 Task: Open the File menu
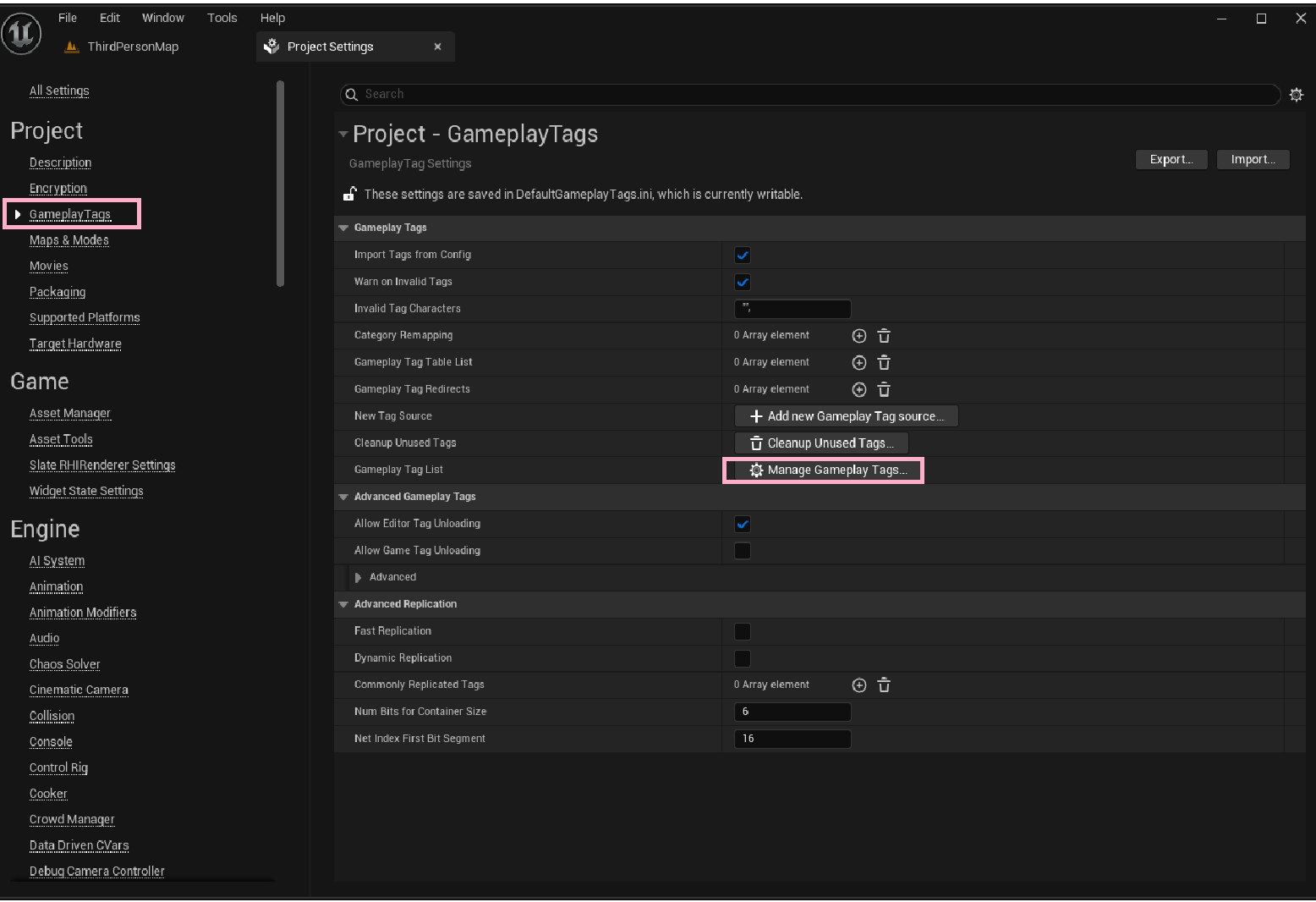coord(68,18)
